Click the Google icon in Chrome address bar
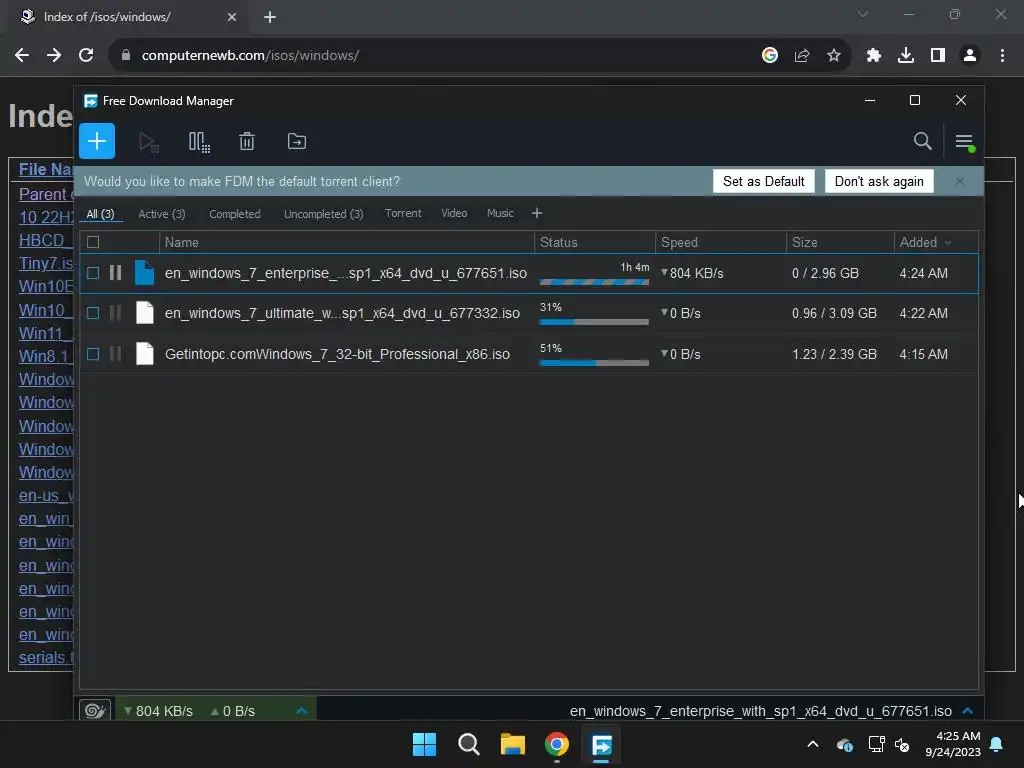Screen dimensions: 1024x768 [x=770, y=56]
